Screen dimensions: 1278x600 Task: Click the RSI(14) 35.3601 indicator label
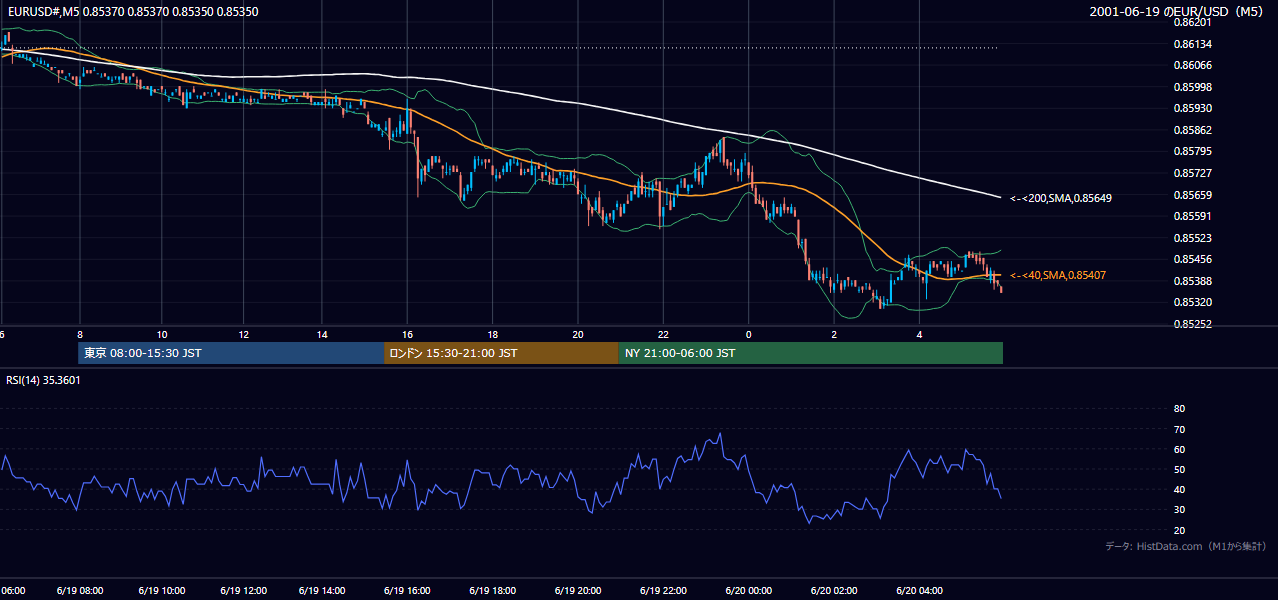[x=44, y=380]
